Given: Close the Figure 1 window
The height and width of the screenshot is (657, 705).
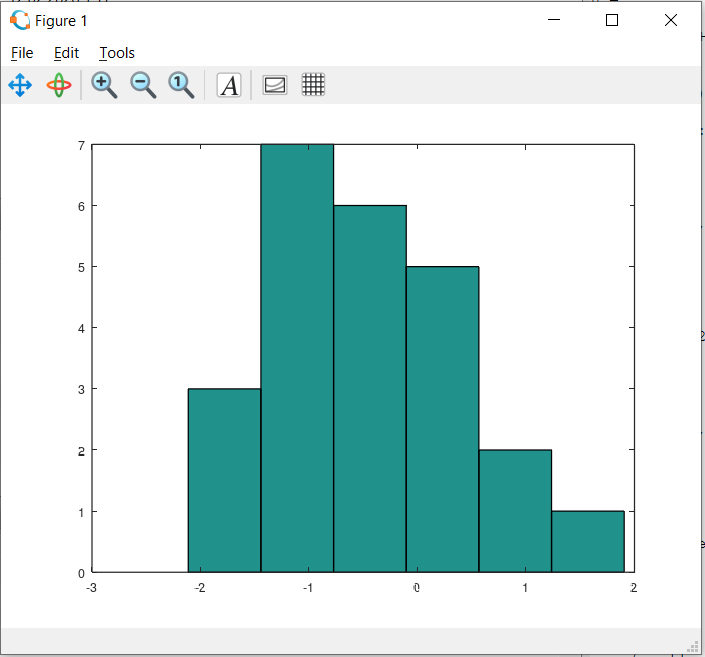Looking at the screenshot, I should coord(671,20).
